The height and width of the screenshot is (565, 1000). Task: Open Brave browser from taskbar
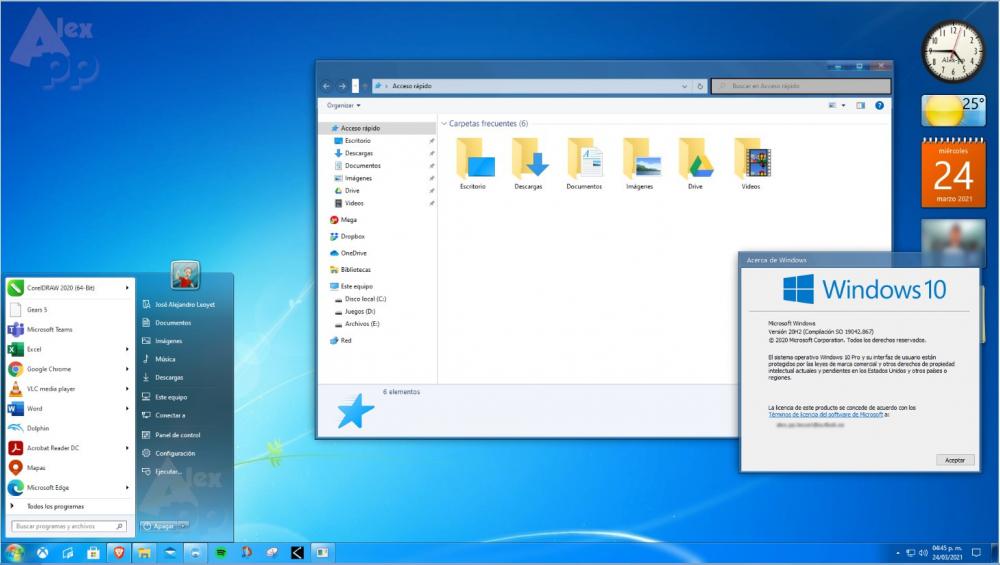(x=119, y=553)
